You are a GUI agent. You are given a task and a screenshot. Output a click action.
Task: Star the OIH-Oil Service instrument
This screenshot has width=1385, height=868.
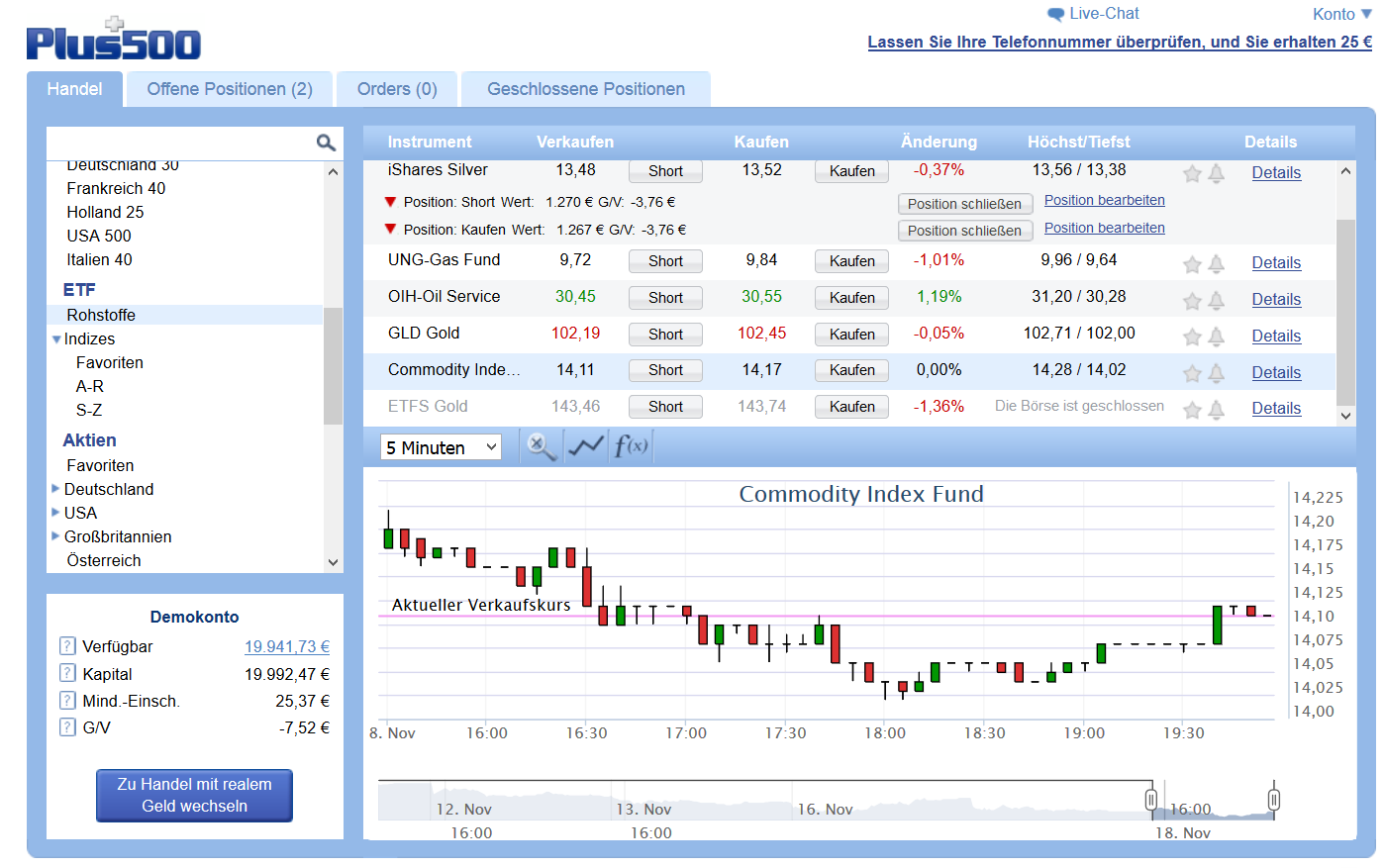[1192, 301]
